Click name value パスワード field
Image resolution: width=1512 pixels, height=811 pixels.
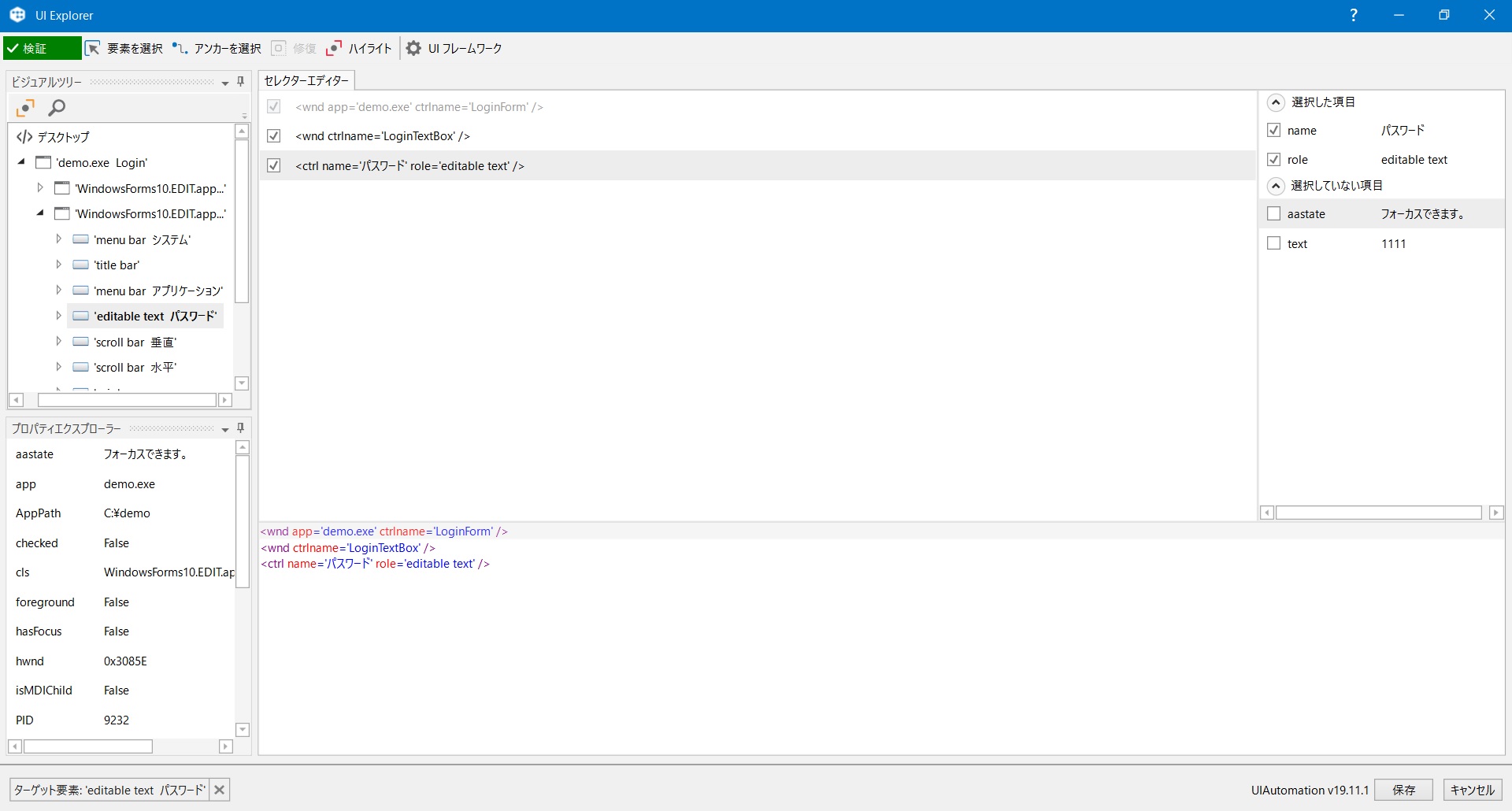[1403, 131]
